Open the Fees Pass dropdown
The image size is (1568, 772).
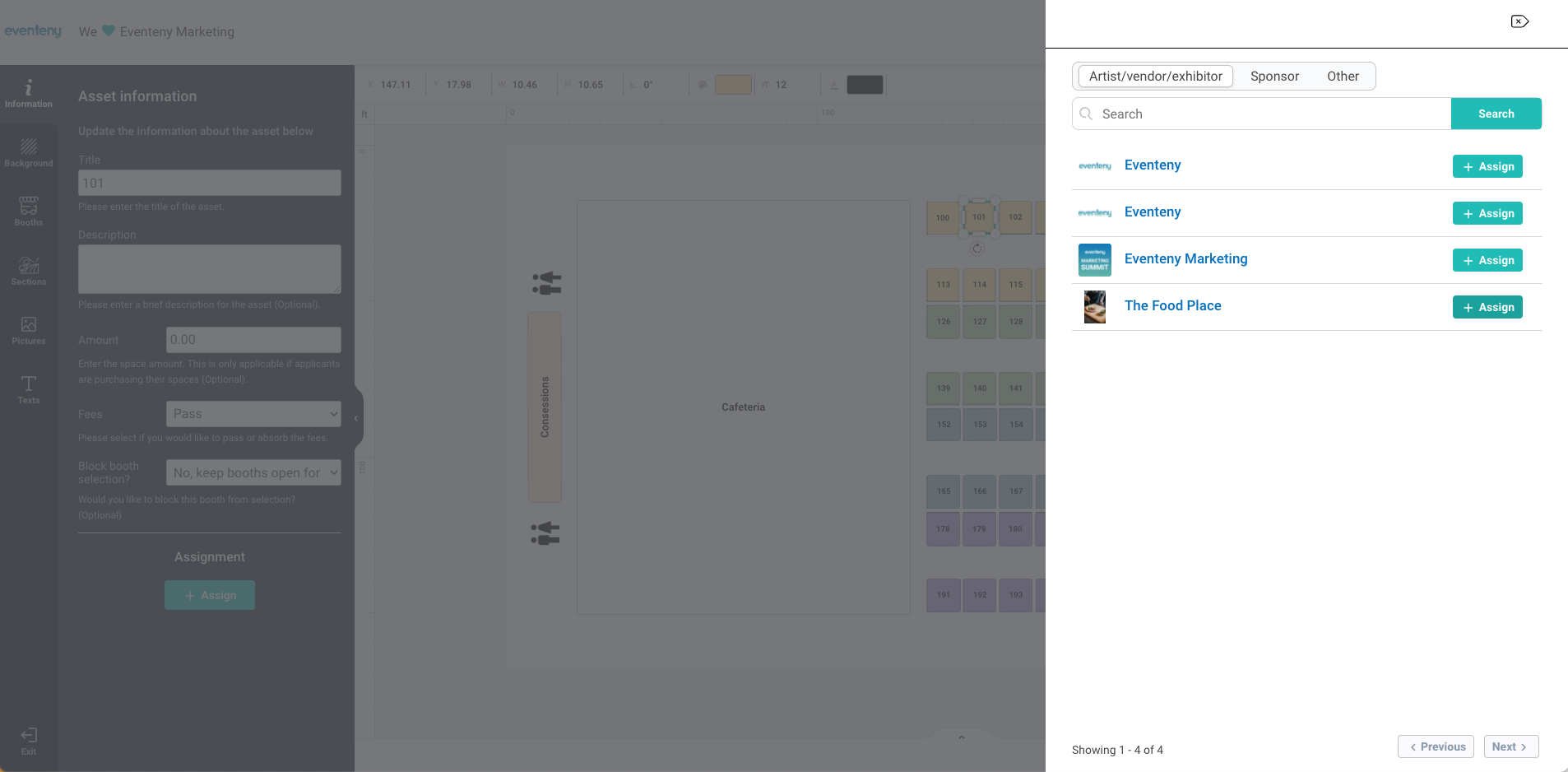[x=253, y=414]
